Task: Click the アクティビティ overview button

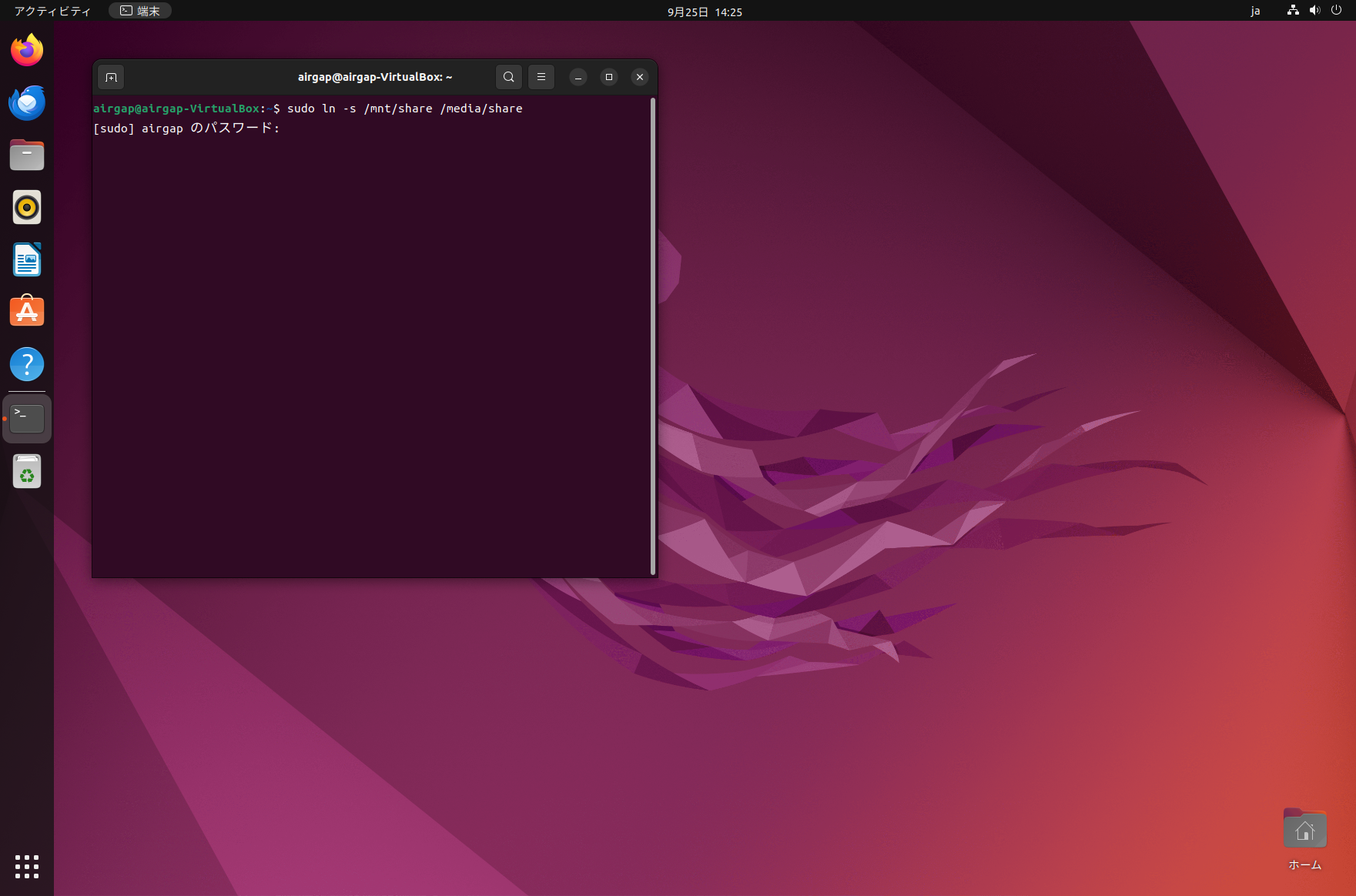Action: (x=52, y=11)
